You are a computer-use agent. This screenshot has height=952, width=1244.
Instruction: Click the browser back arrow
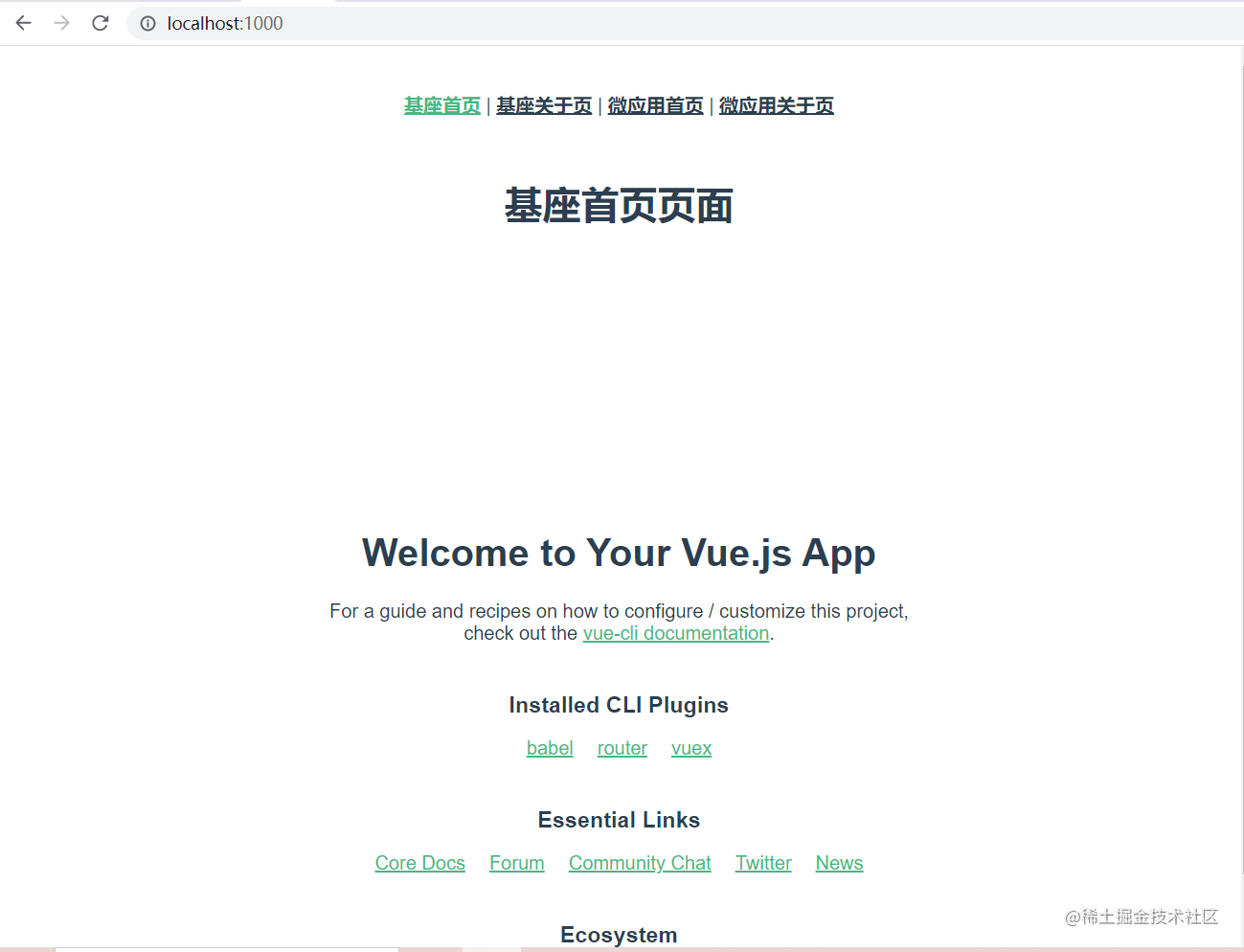(24, 23)
